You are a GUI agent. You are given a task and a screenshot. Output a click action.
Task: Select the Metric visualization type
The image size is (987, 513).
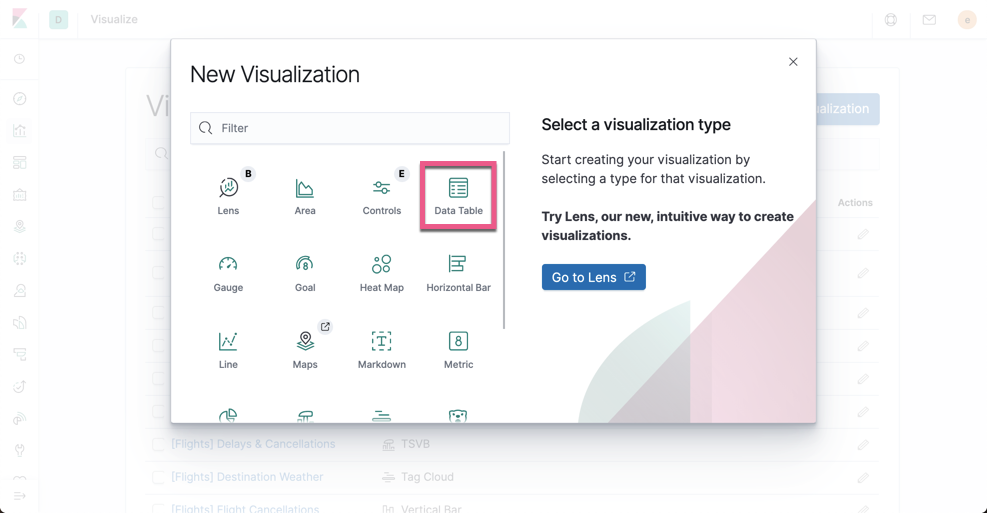click(458, 350)
